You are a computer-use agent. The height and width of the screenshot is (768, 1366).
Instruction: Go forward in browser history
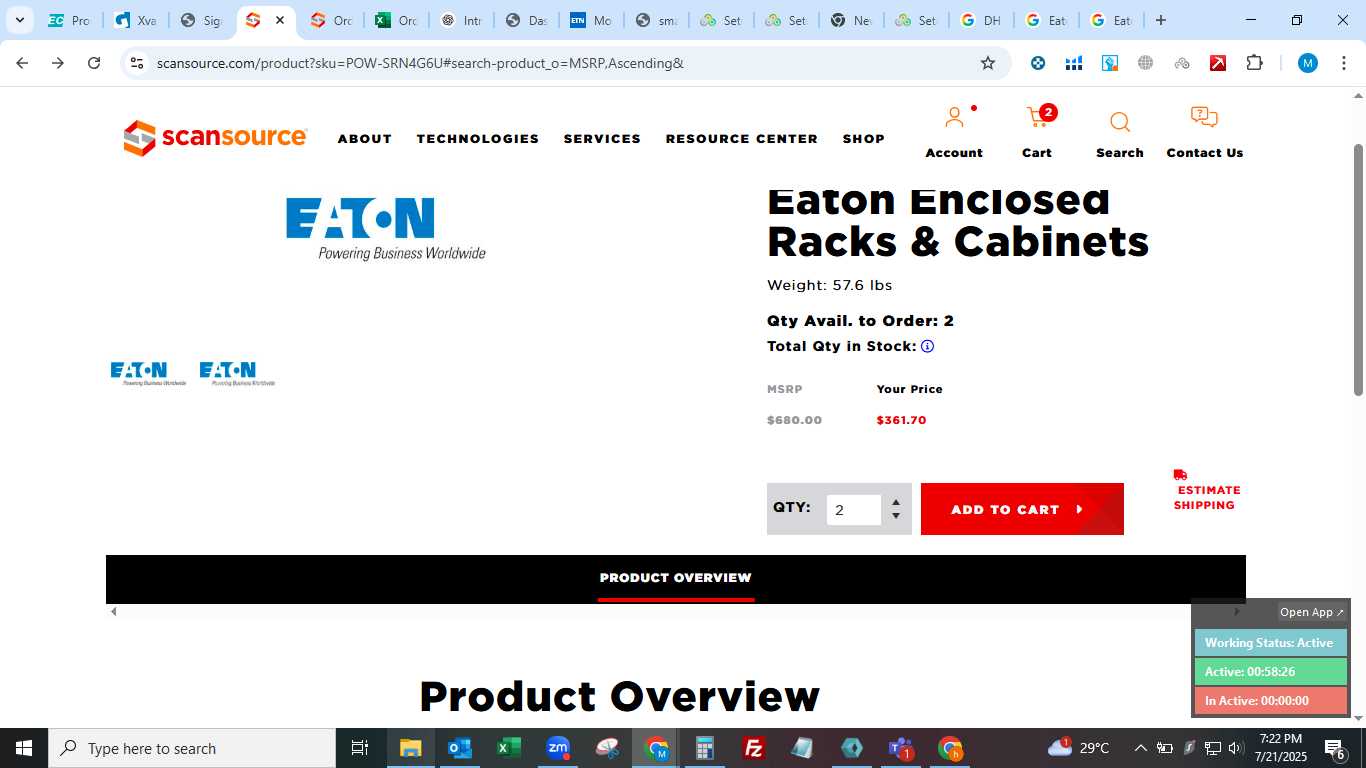click(58, 63)
